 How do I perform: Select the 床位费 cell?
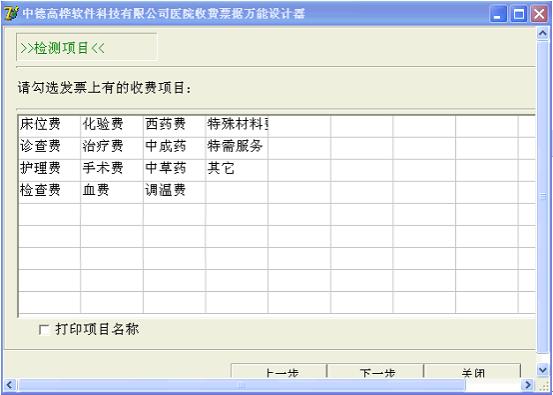[x=49, y=127]
